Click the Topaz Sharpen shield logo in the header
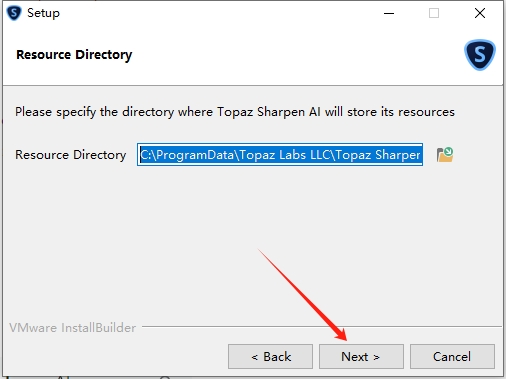The width and height of the screenshot is (506, 379). (480, 55)
